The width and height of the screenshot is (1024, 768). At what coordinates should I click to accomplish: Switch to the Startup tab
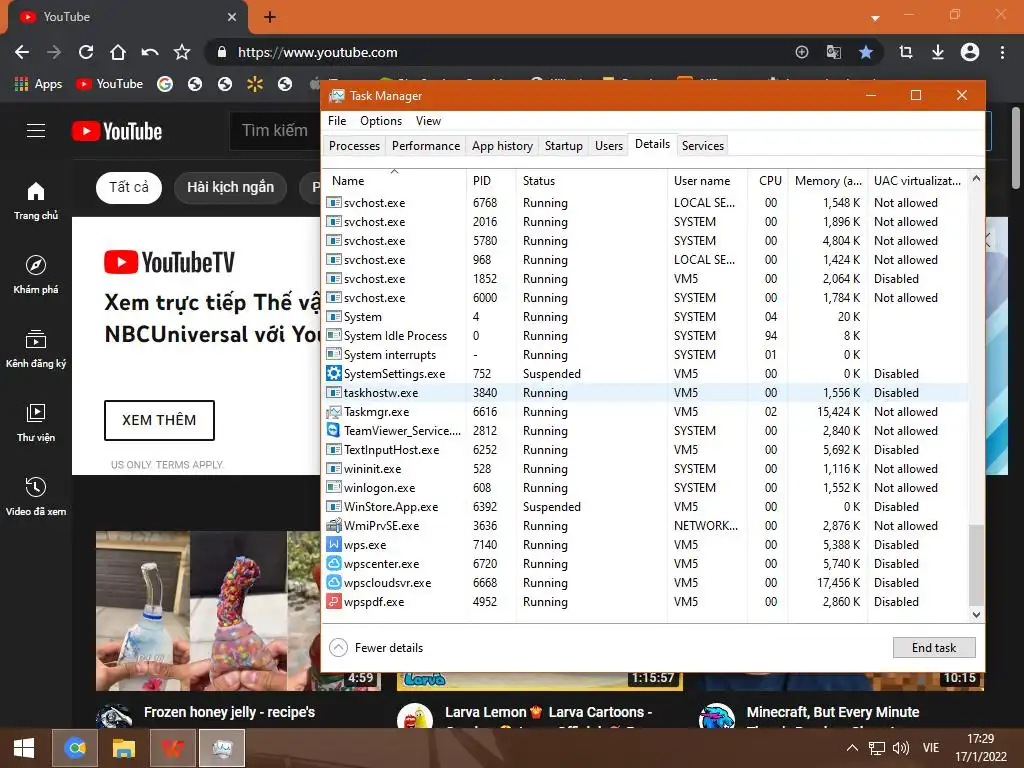click(564, 146)
